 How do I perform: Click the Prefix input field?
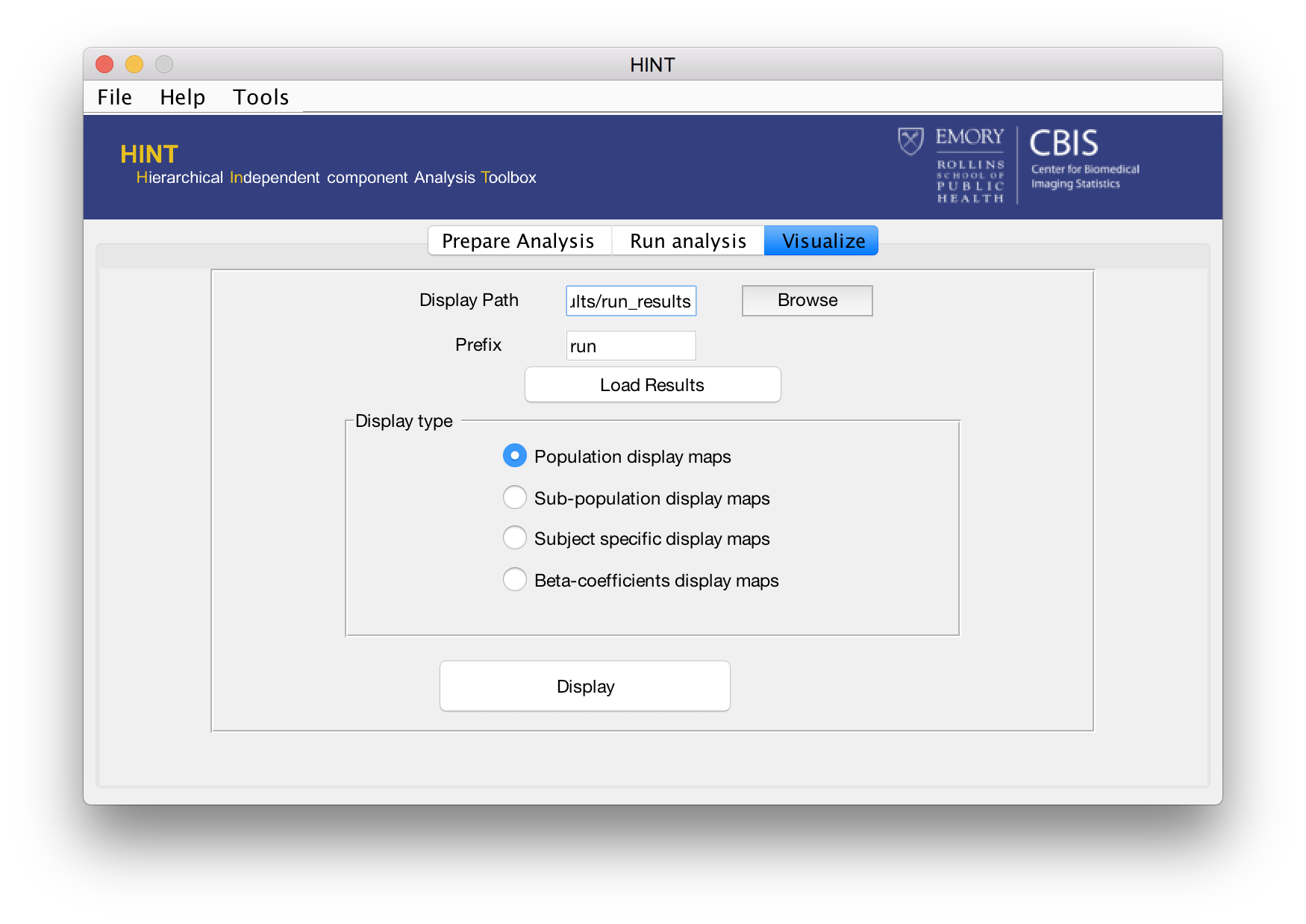tap(631, 346)
